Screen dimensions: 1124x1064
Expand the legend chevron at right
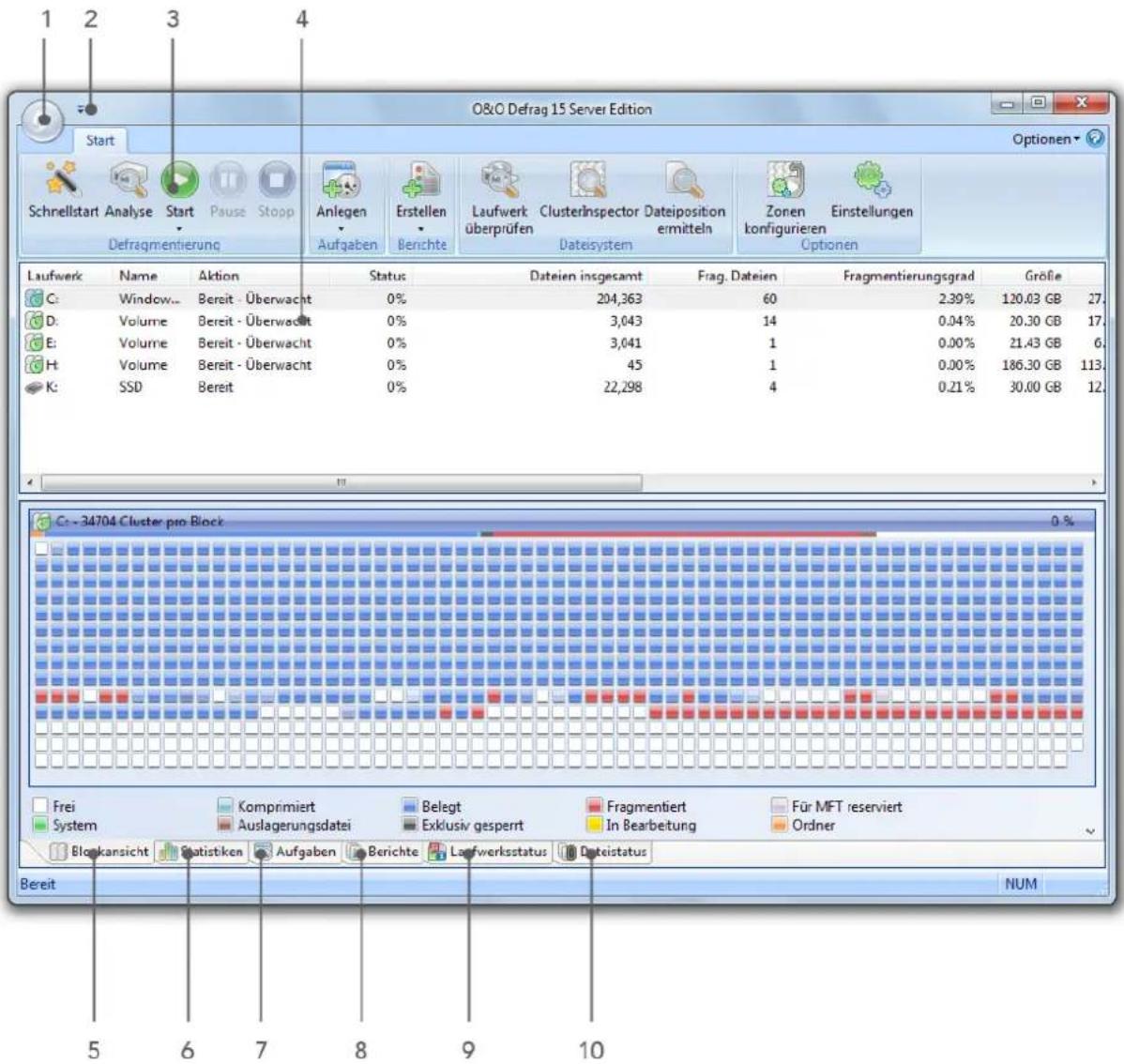(1090, 831)
